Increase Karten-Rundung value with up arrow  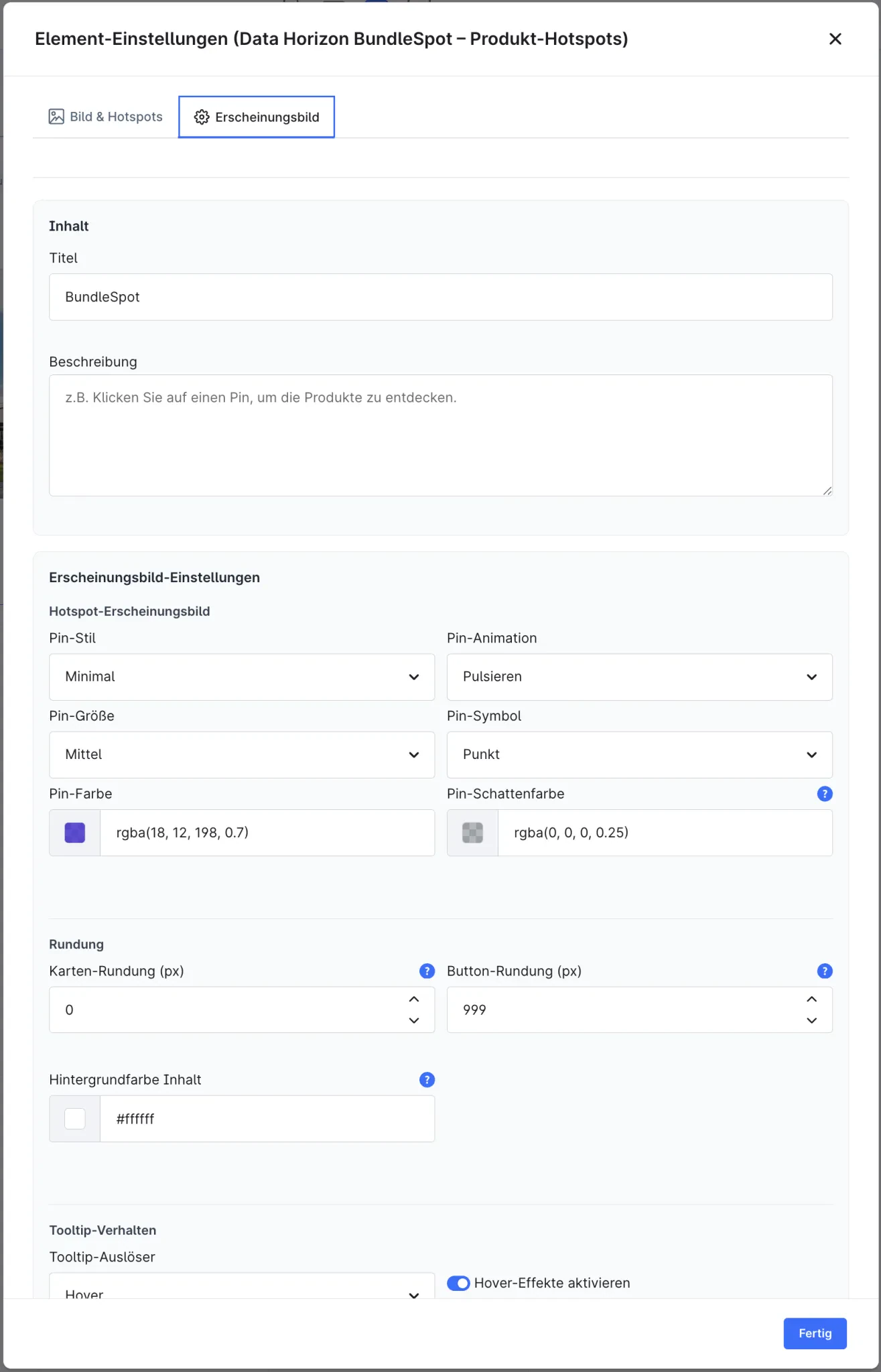tap(414, 1000)
